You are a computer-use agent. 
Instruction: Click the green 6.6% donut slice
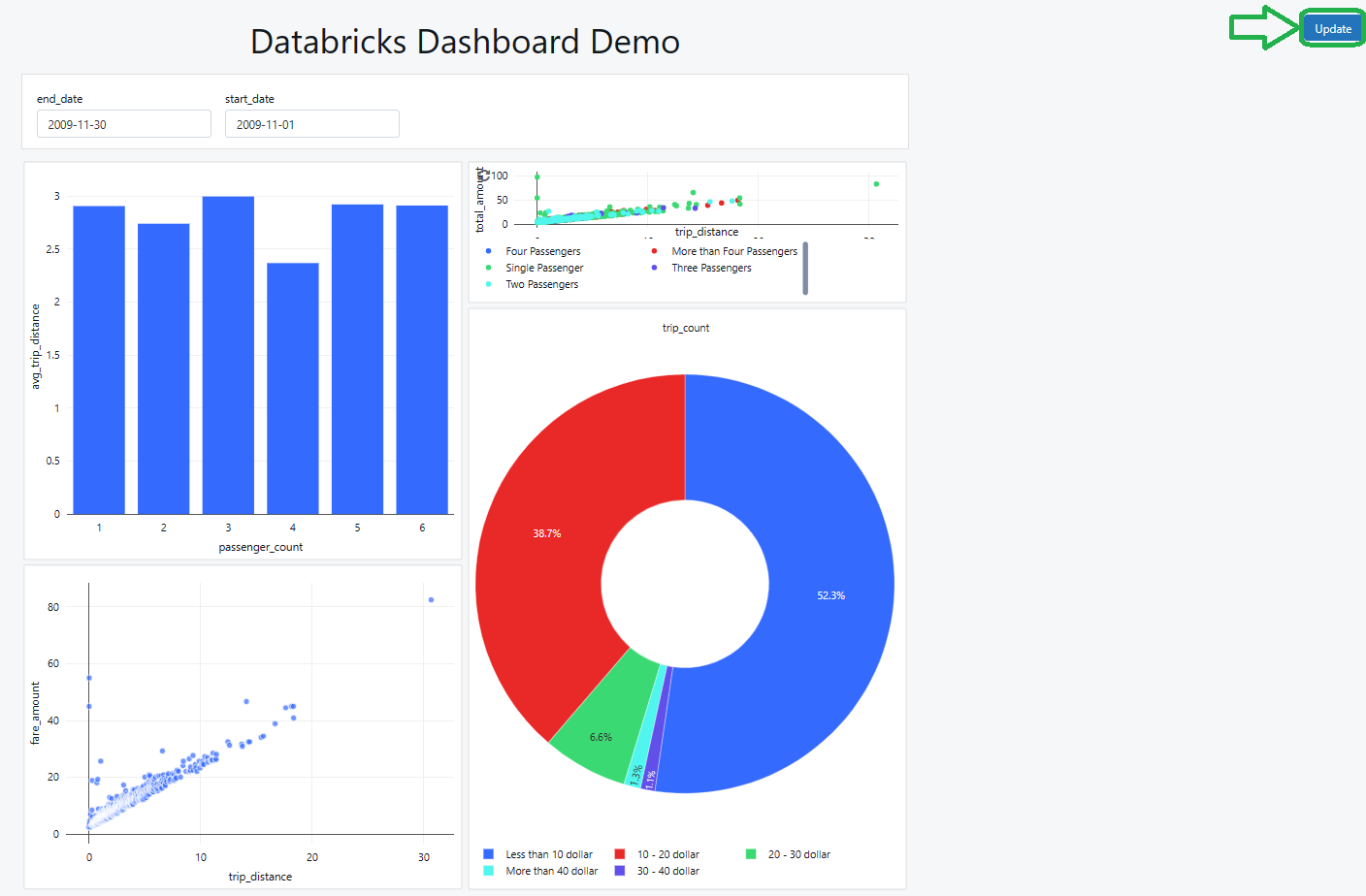click(600, 736)
